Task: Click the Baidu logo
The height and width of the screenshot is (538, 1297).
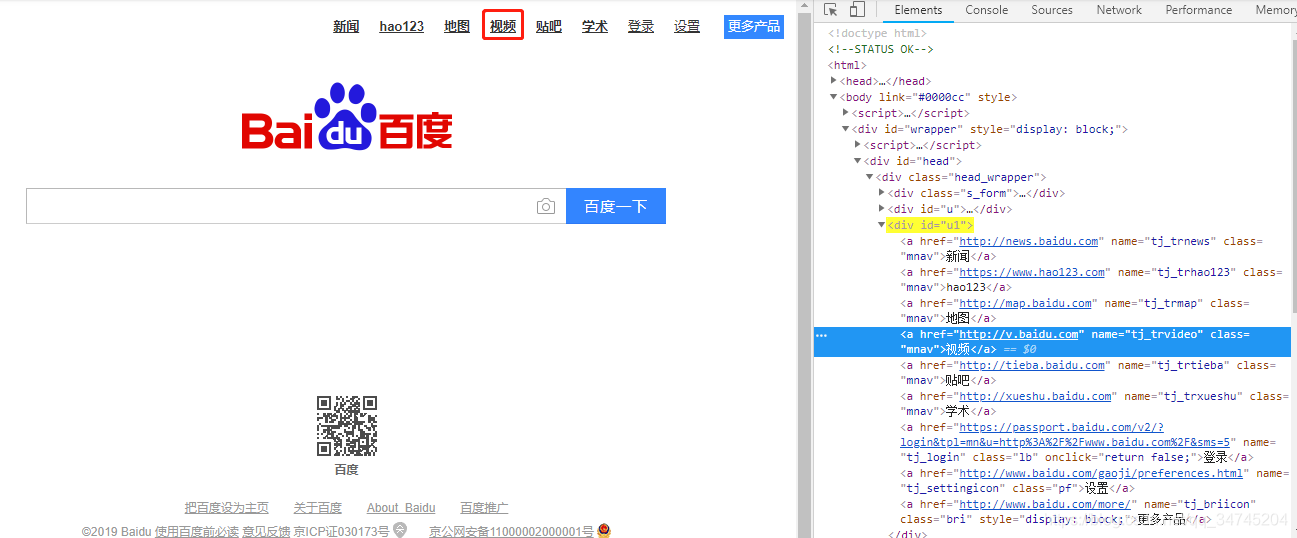Action: 347,117
